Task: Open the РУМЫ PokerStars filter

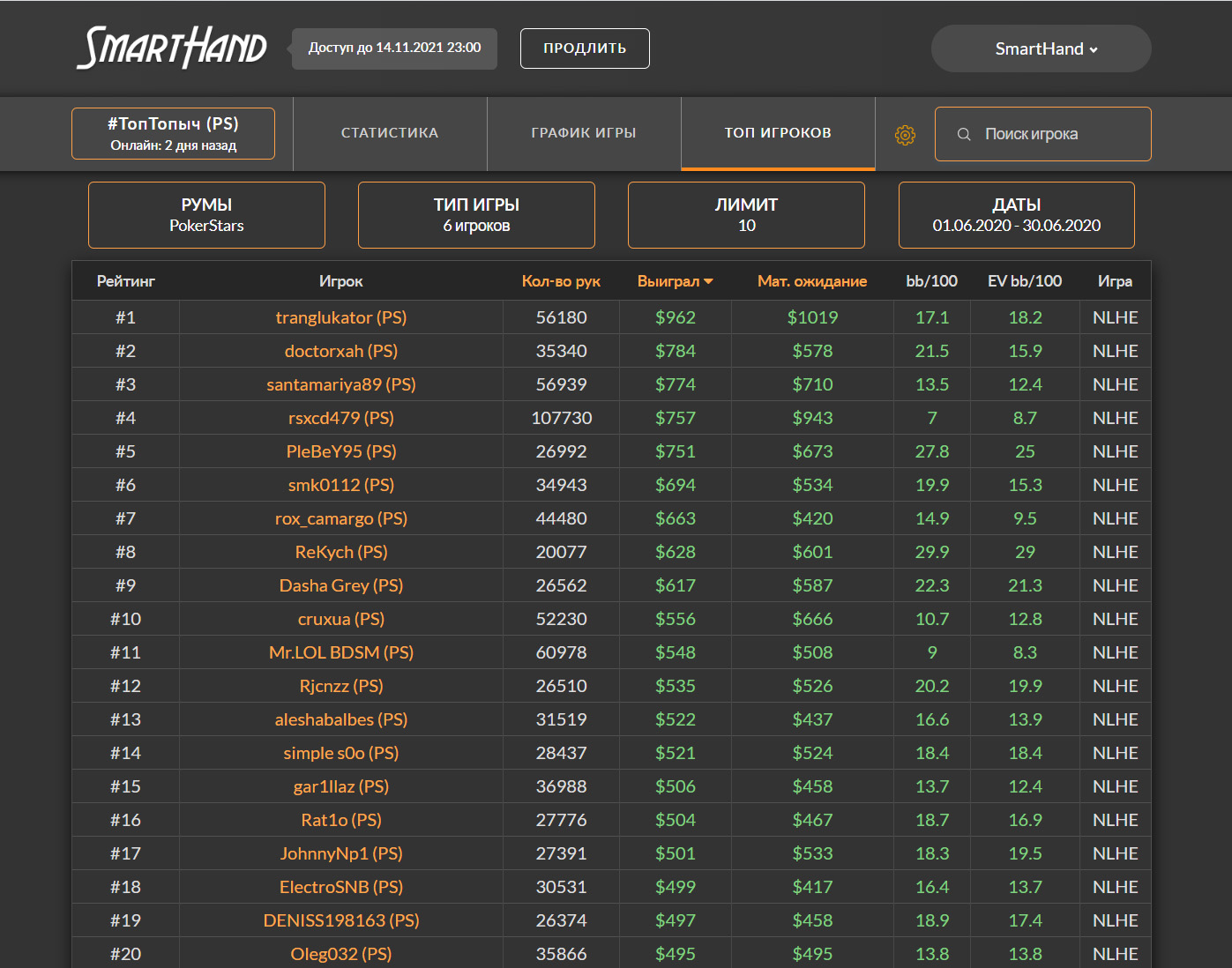Action: coord(206,215)
